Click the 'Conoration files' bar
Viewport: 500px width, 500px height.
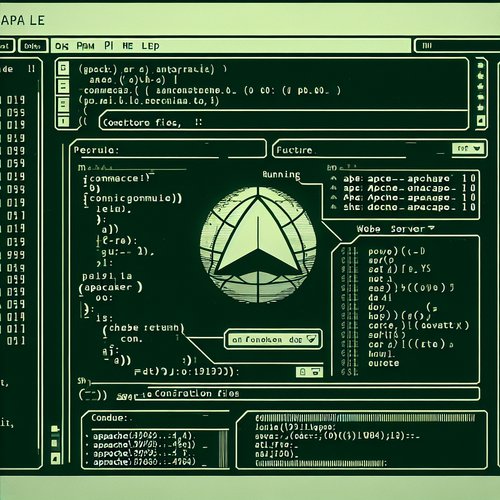point(307,394)
